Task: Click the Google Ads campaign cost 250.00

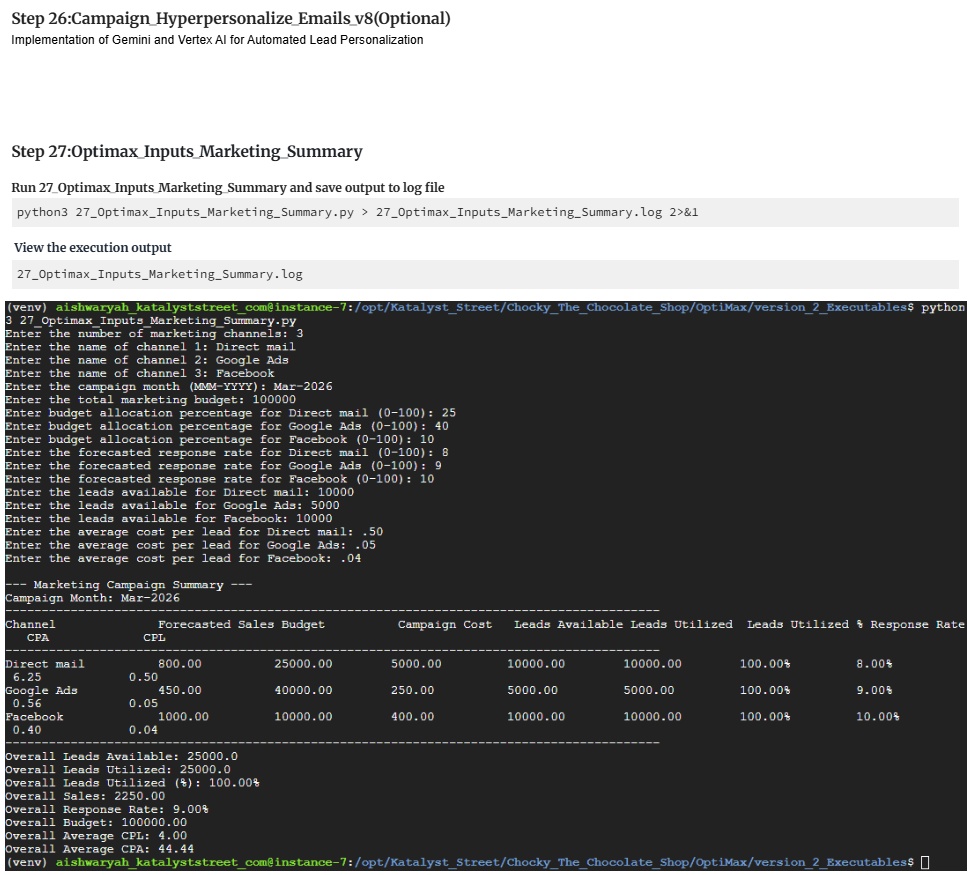Action: 413,690
